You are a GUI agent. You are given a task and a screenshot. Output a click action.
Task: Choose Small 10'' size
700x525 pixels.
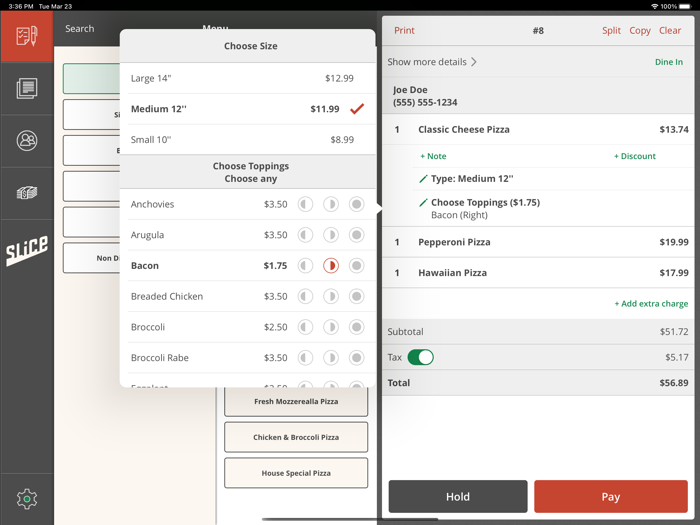(x=248, y=140)
